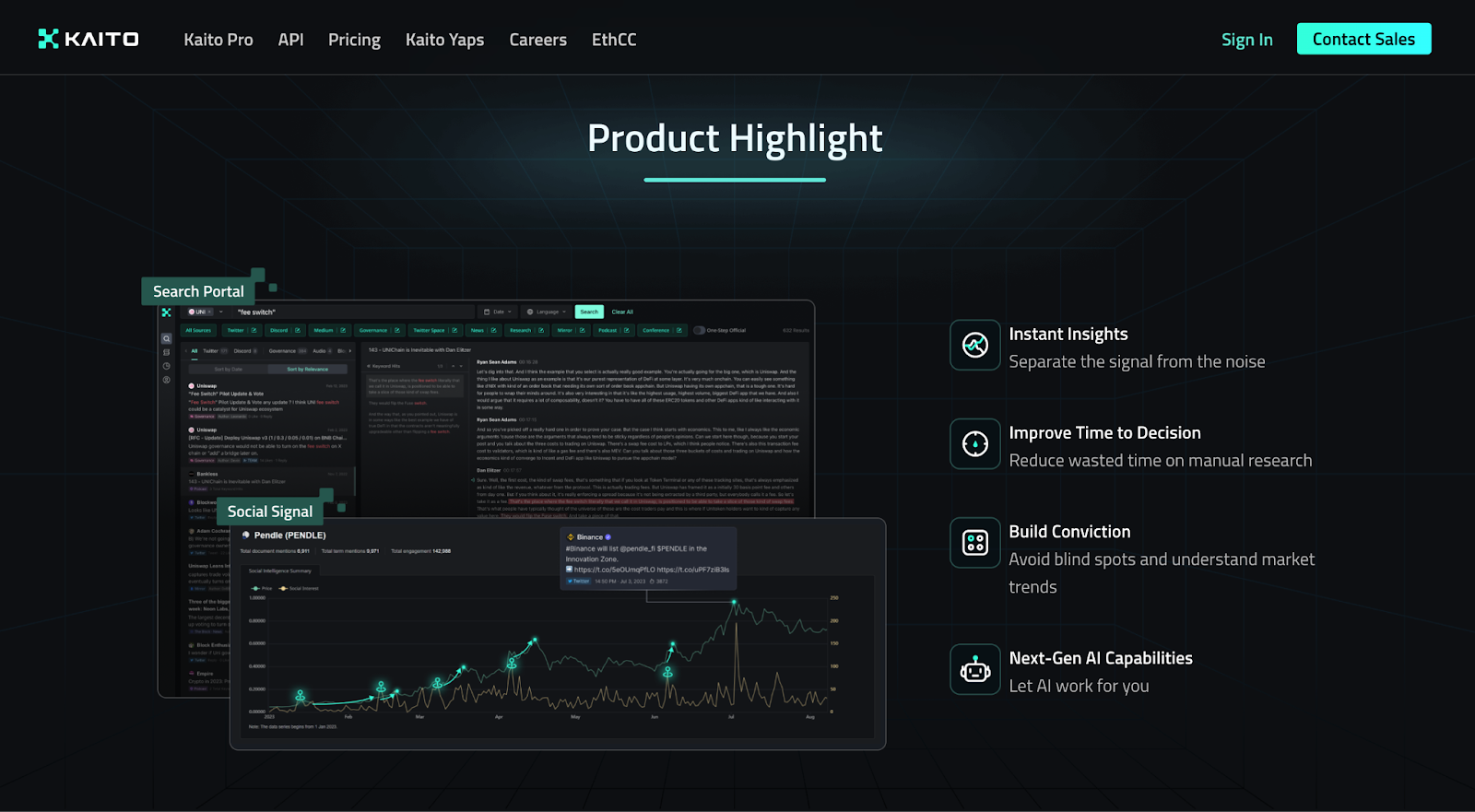
Task: Open the Careers page
Action: [x=537, y=40]
